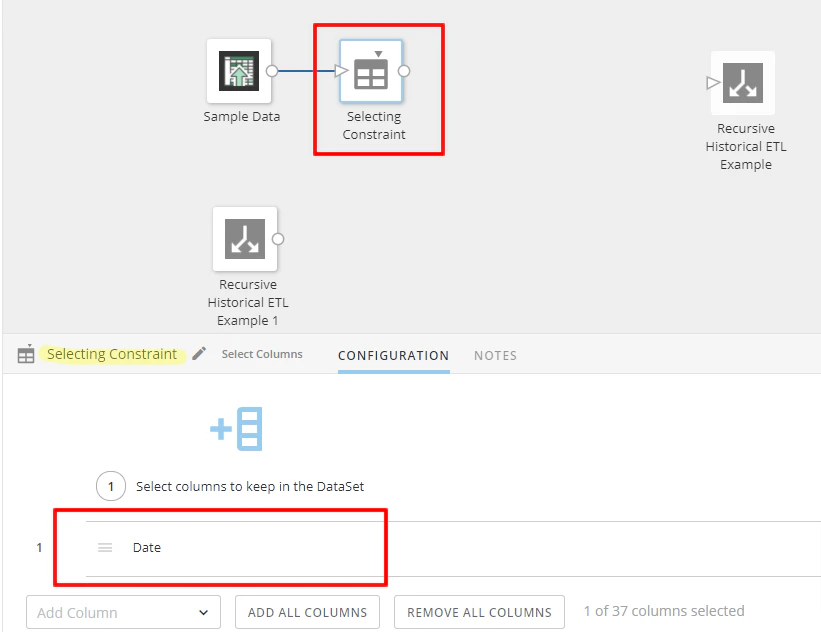Select the Sample Data input tile
This screenshot has width=821, height=632.
[239, 71]
